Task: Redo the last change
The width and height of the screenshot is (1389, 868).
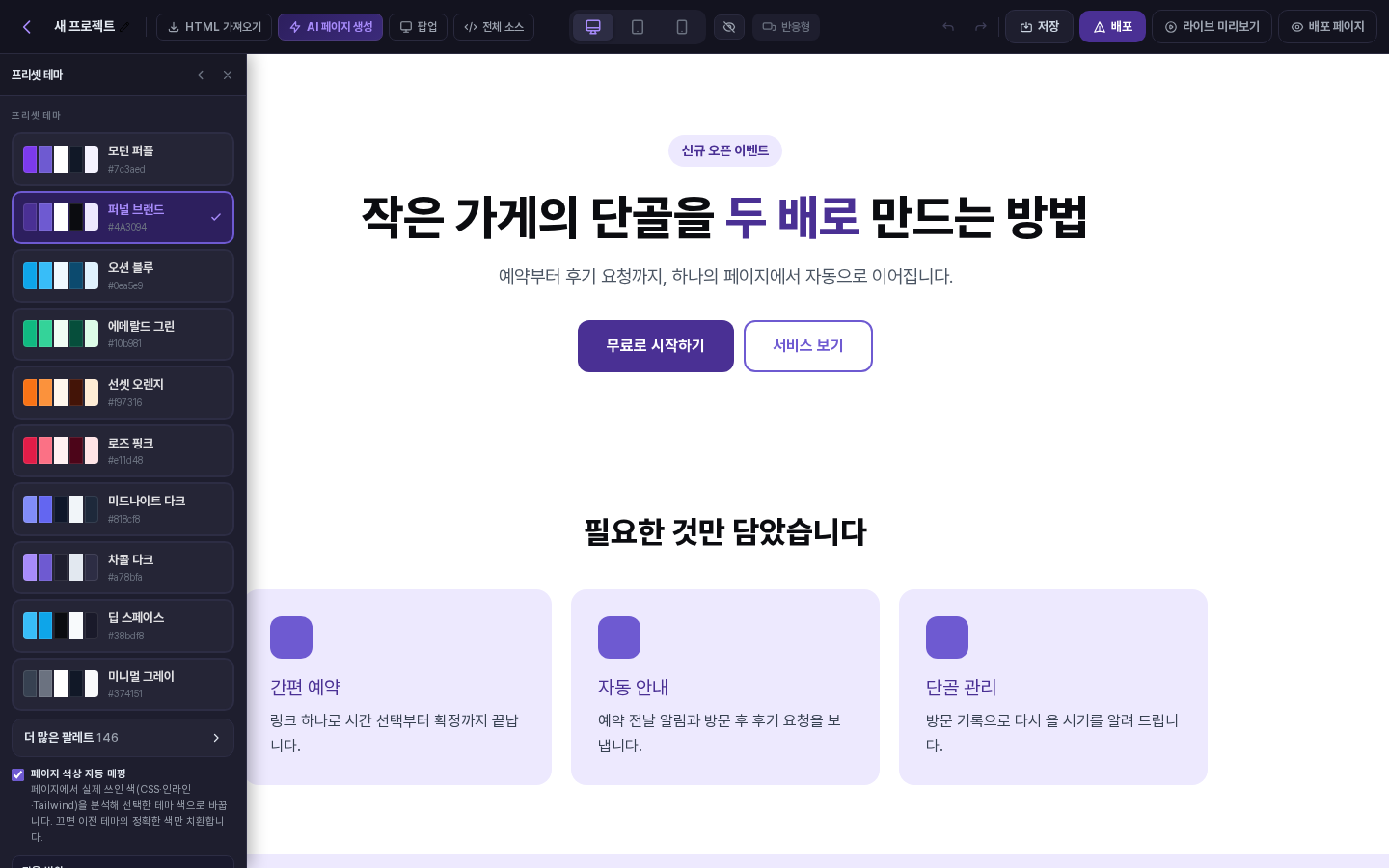Action: 981,27
